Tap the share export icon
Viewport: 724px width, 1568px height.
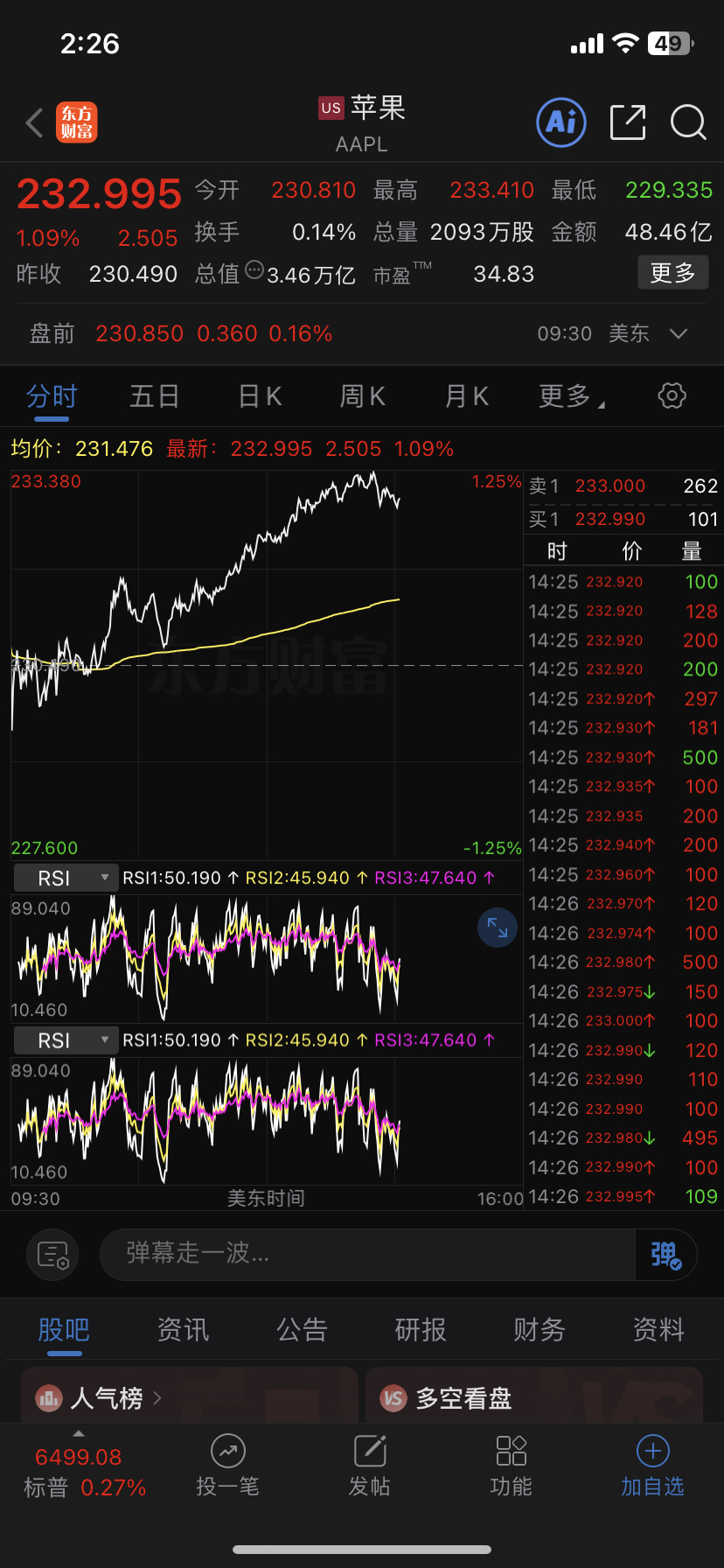pos(628,122)
